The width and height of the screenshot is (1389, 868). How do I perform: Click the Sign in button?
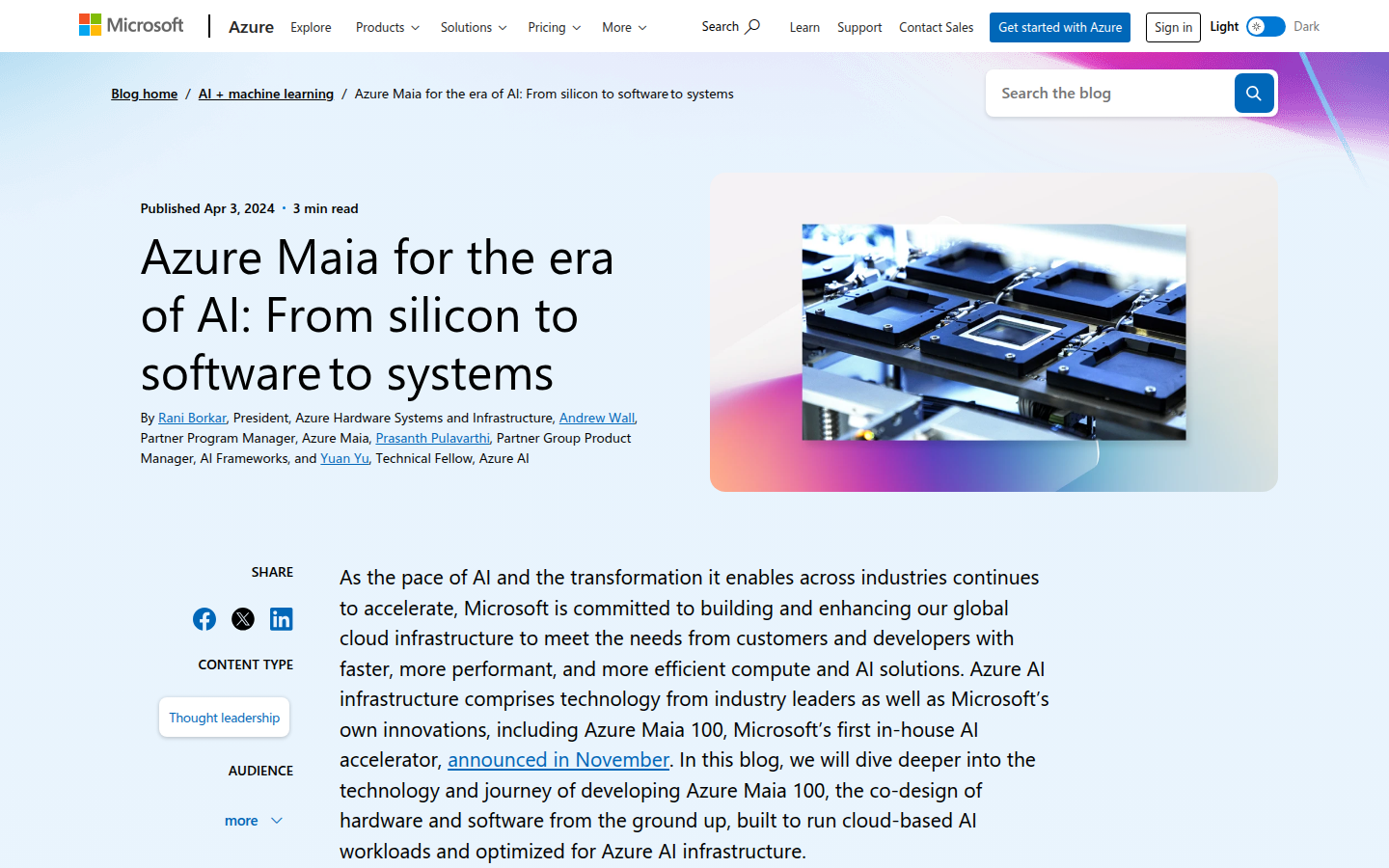1173,27
